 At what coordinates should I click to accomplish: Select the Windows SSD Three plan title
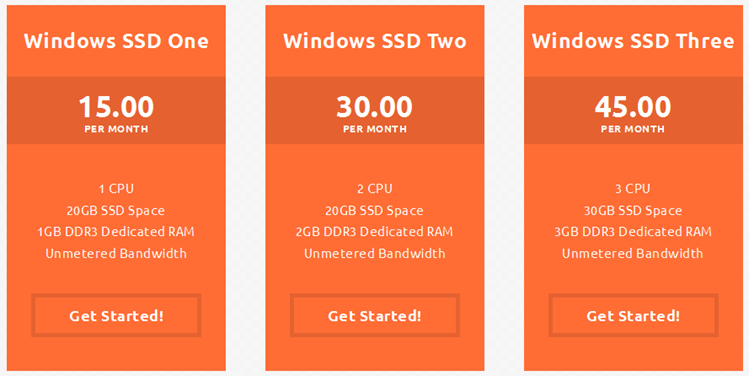pos(633,41)
